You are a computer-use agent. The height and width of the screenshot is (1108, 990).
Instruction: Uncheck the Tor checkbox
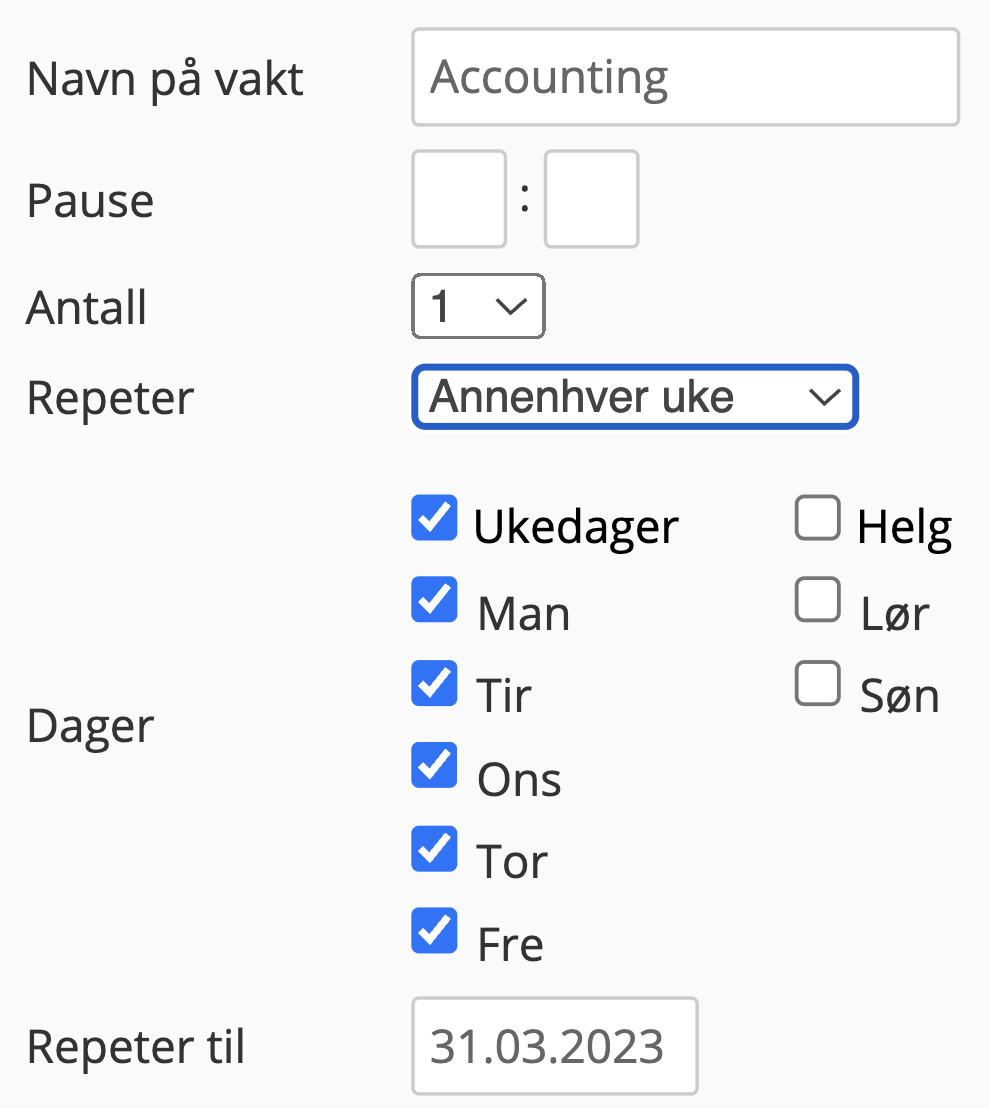click(435, 849)
